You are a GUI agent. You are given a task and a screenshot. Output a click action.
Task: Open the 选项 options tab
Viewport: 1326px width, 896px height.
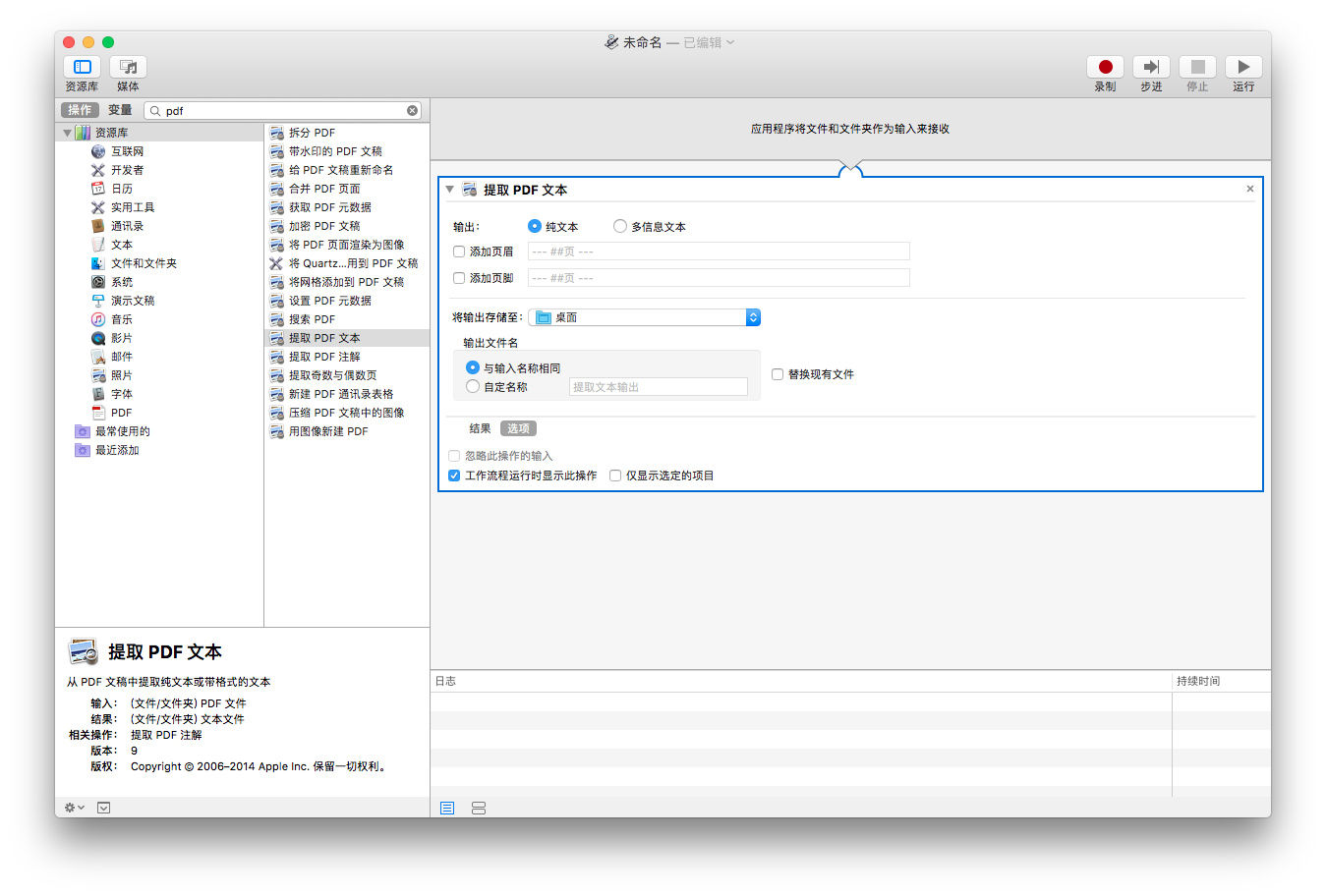(x=518, y=428)
